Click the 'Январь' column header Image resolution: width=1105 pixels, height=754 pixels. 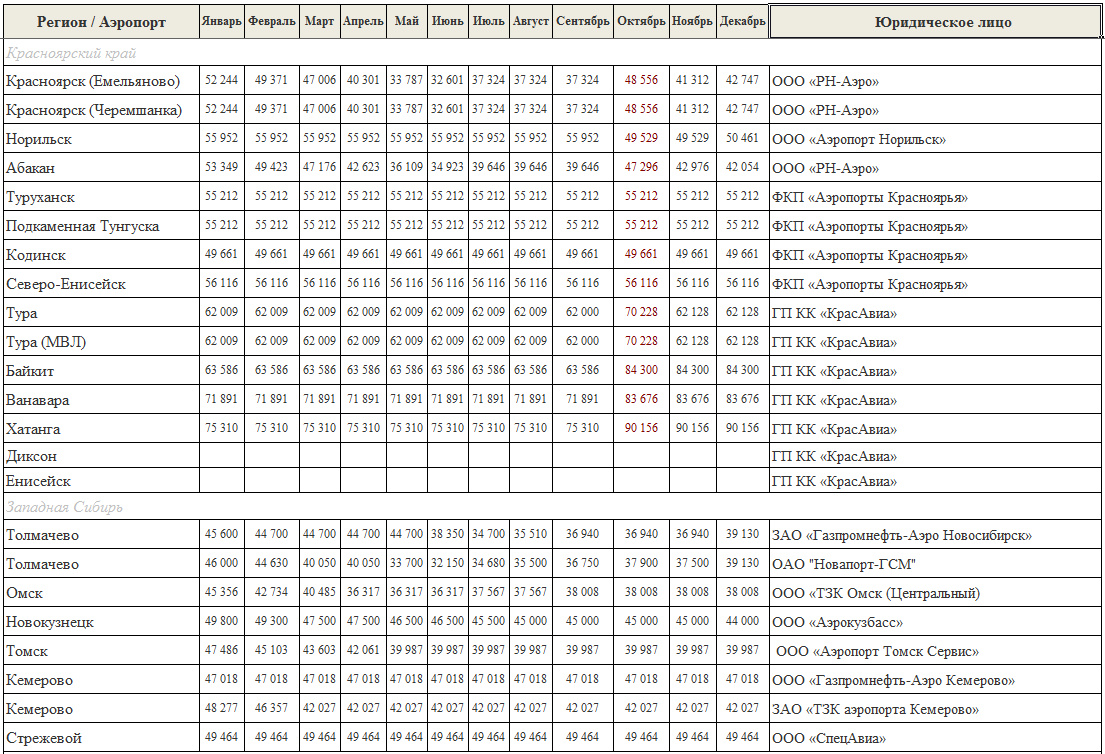(221, 21)
